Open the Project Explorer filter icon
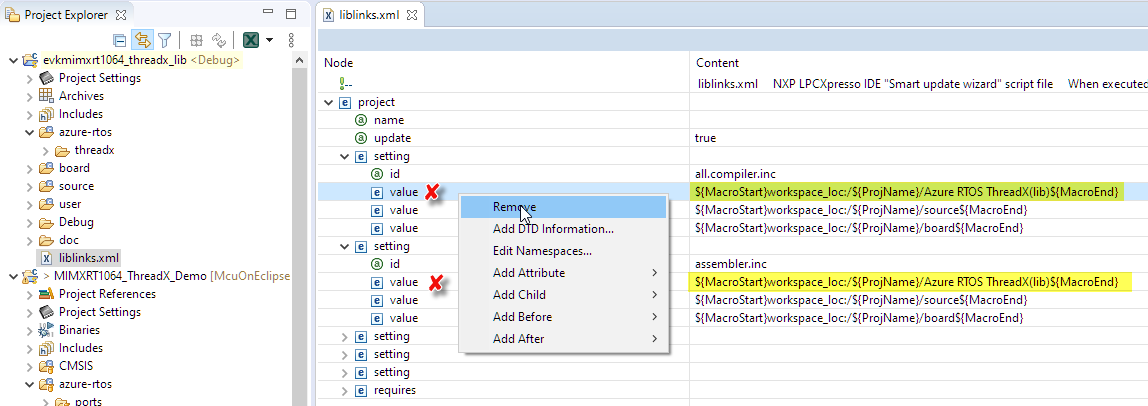 [164, 40]
